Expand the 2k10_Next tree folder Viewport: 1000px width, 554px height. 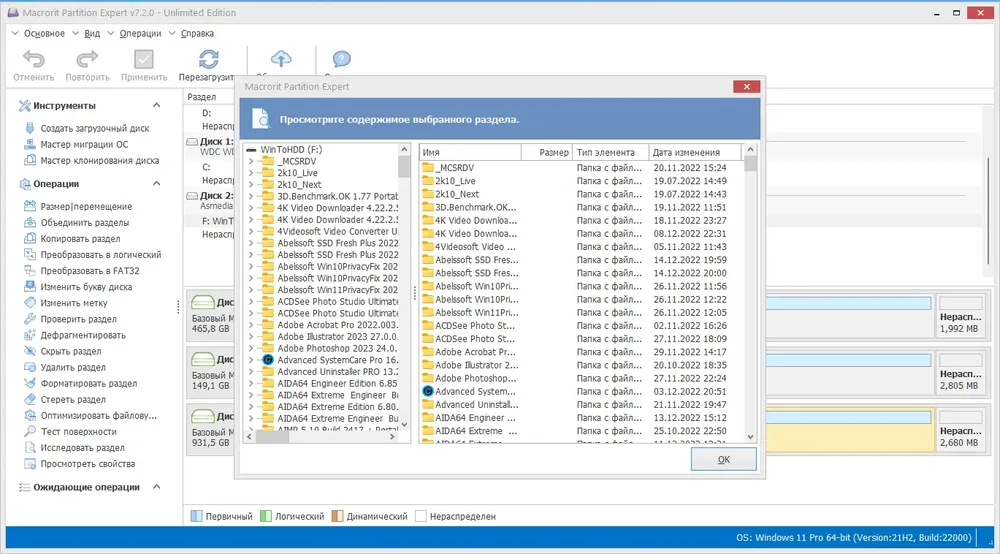251,184
